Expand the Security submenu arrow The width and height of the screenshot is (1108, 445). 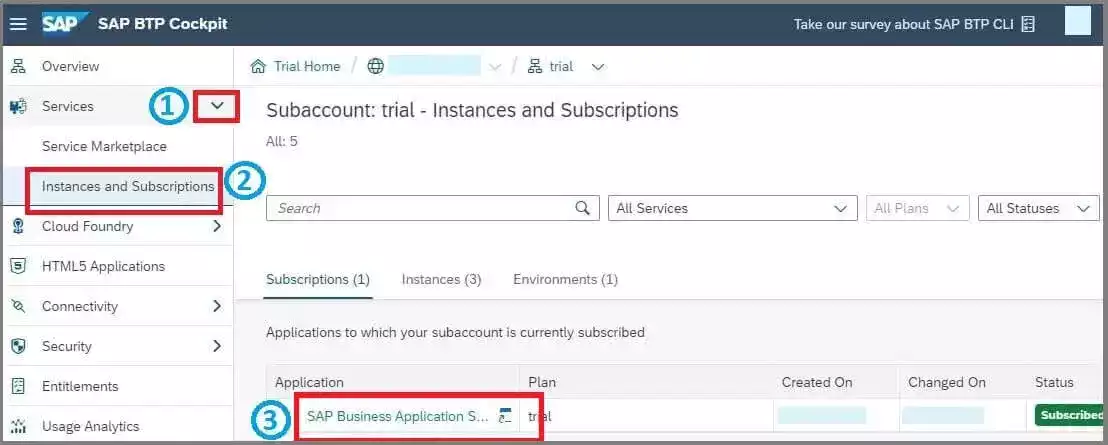tap(217, 346)
